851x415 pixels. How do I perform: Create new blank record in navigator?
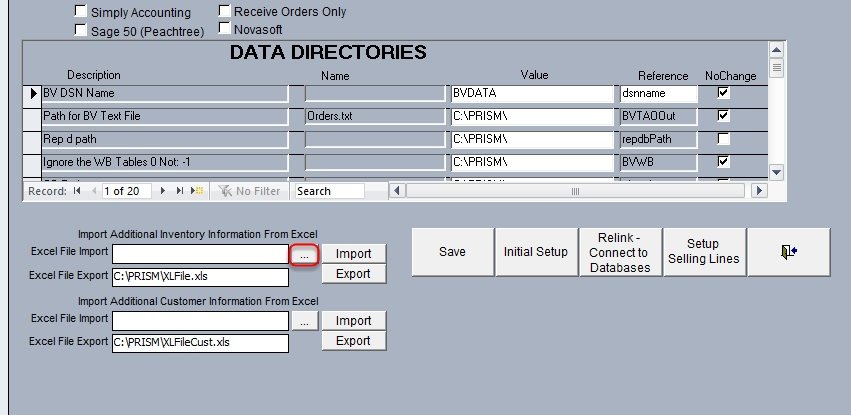pos(197,191)
